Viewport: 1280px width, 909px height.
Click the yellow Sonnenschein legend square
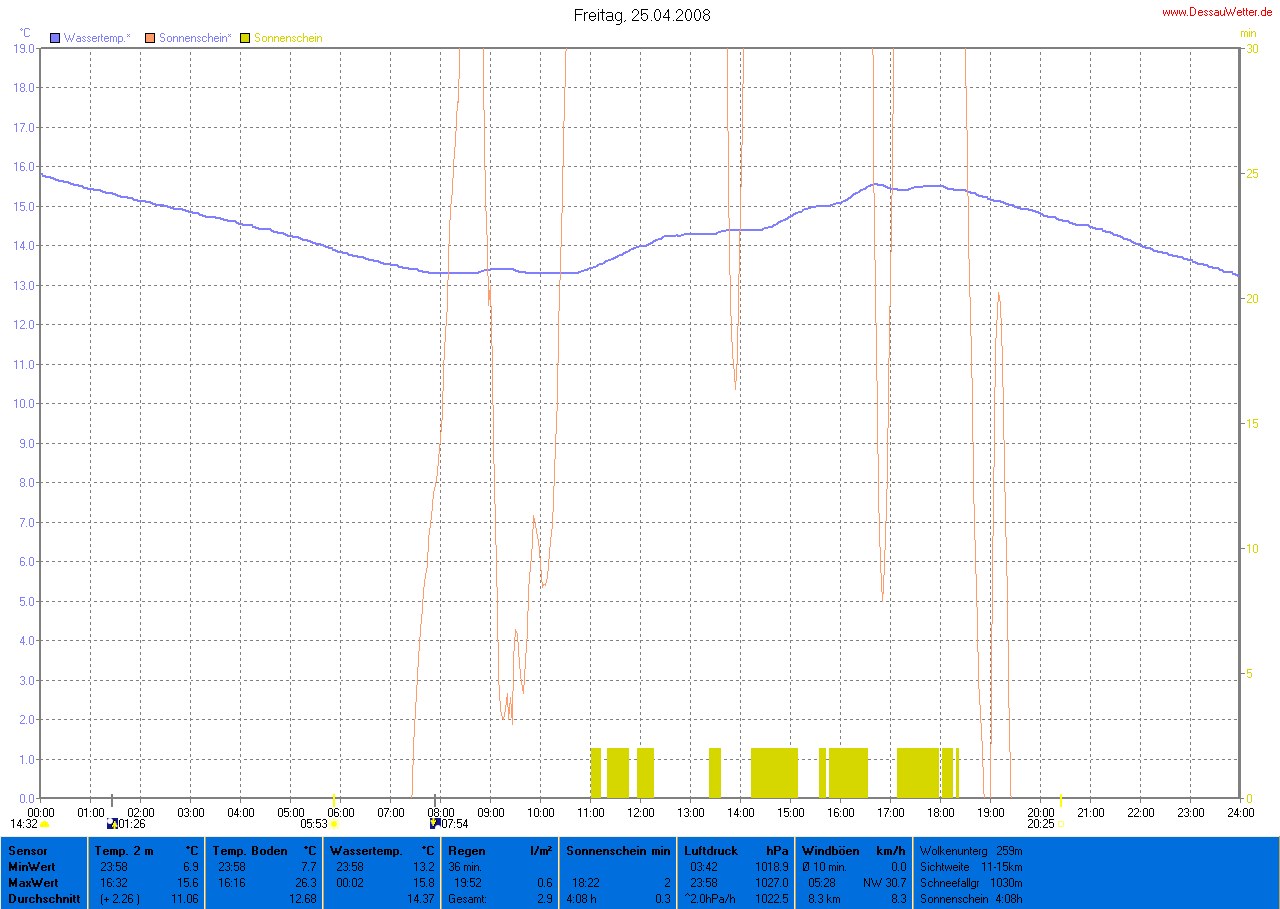pyautogui.click(x=246, y=38)
